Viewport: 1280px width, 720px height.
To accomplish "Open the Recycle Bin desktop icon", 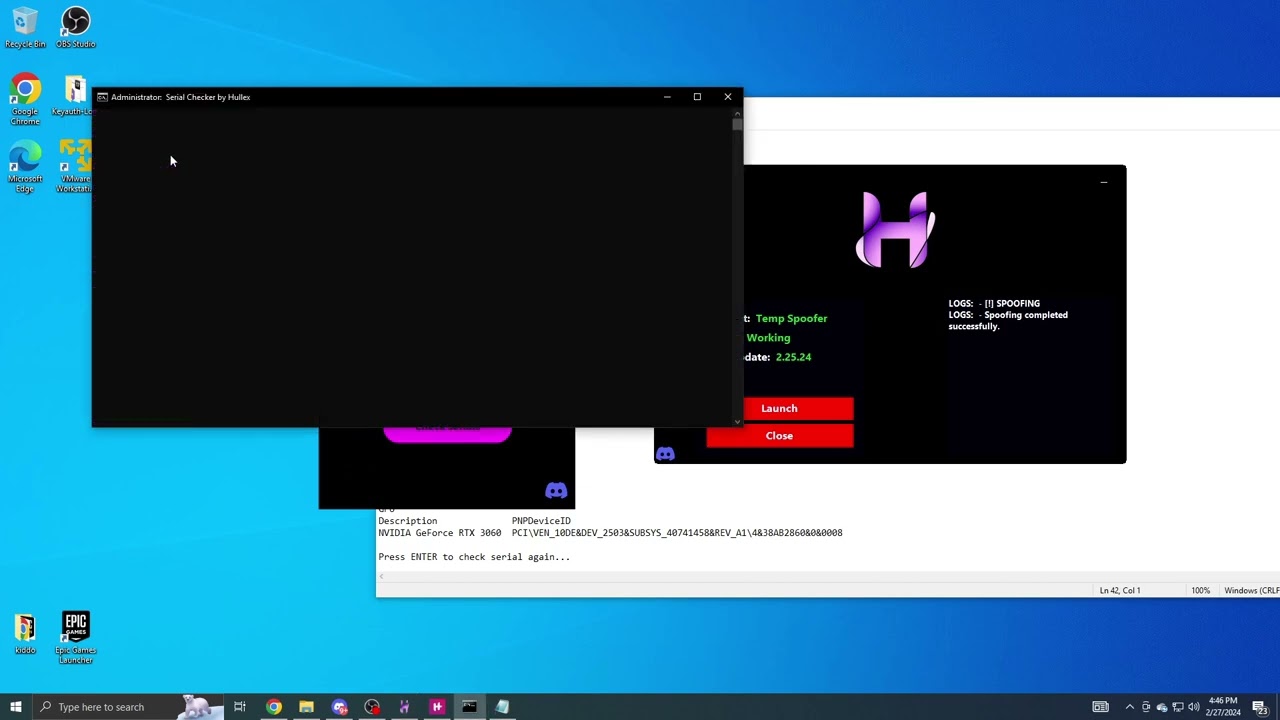I will click(25, 27).
